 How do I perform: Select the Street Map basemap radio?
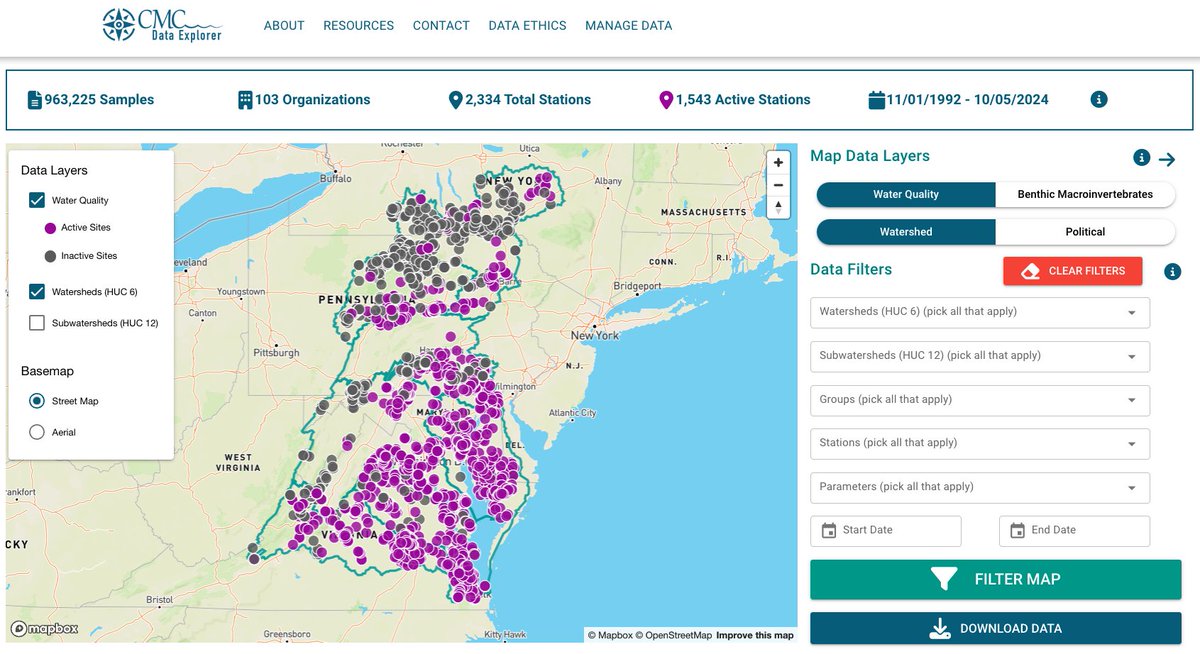(x=37, y=401)
